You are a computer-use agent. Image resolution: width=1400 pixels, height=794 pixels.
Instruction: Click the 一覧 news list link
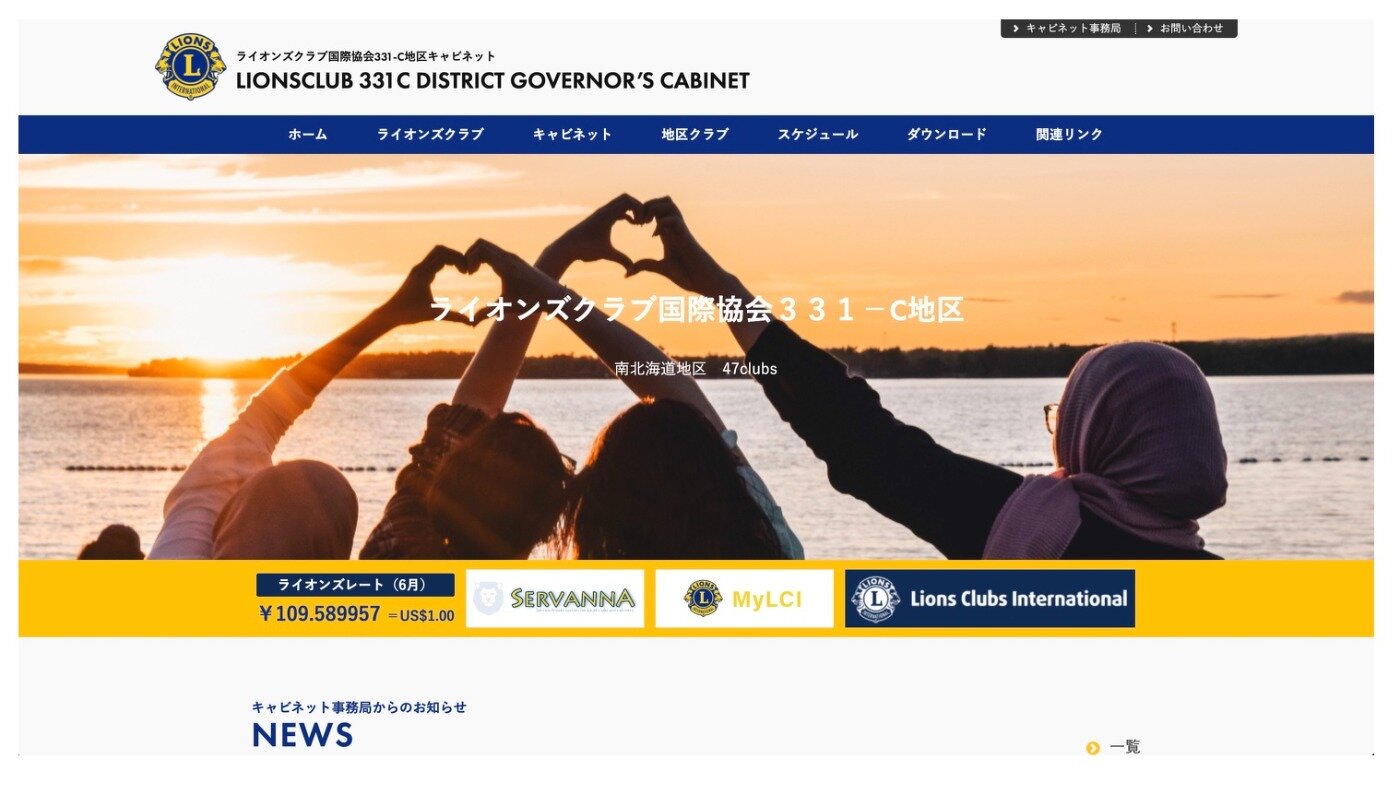(1125, 747)
